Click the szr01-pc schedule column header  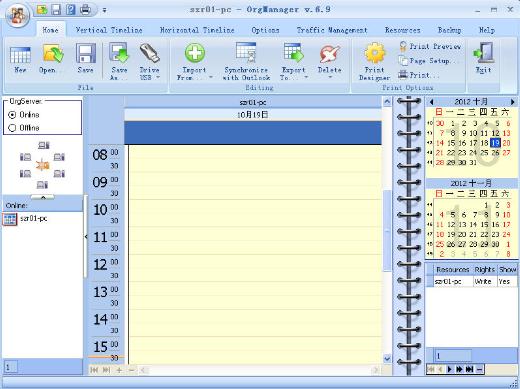coord(253,102)
